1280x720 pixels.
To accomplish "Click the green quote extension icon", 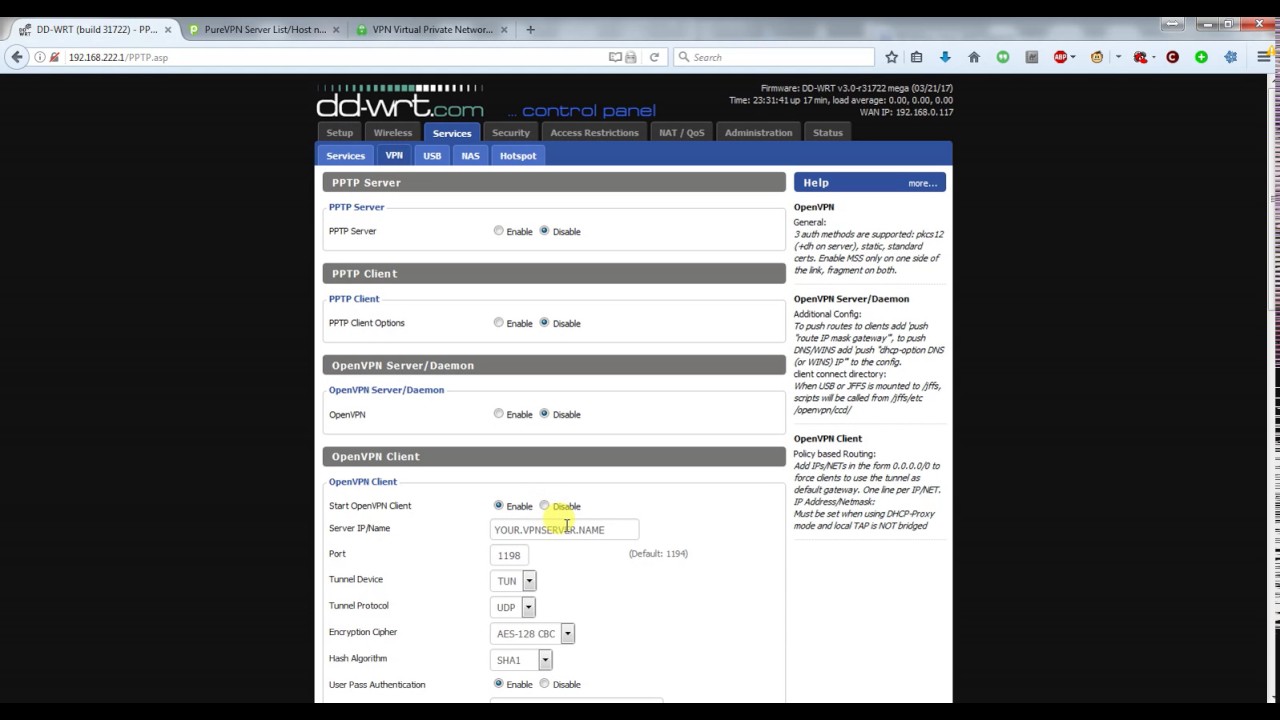I will pyautogui.click(x=1003, y=57).
